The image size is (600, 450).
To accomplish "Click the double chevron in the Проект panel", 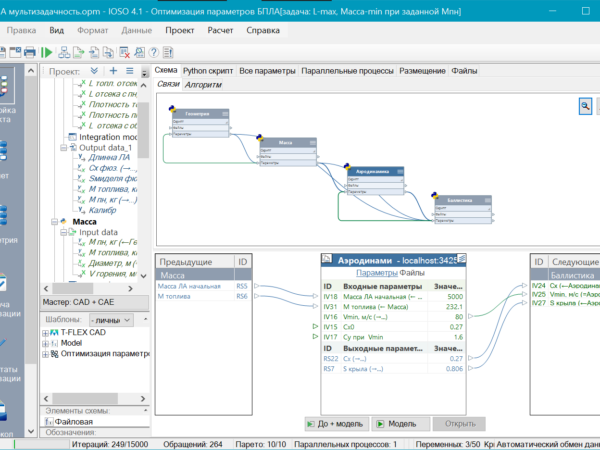I will click(x=94, y=71).
